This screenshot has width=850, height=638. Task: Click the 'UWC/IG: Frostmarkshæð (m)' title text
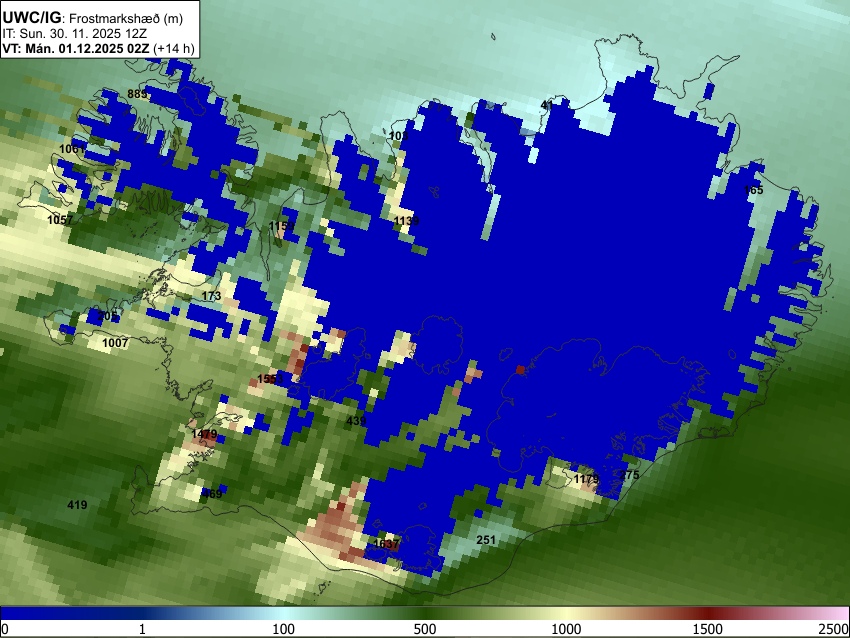pyautogui.click(x=93, y=18)
